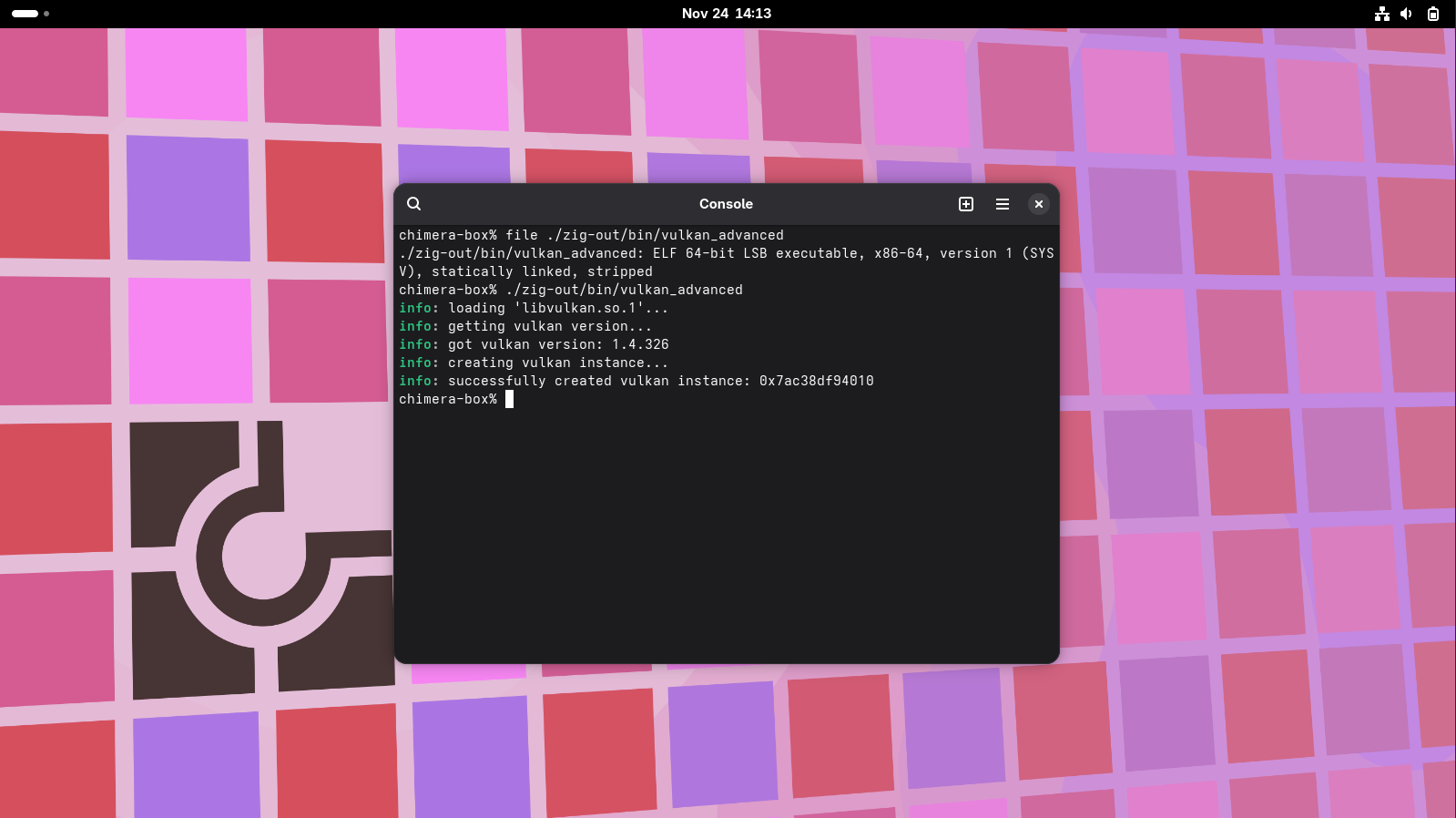The height and width of the screenshot is (818, 1456).
Task: Click the vulkan version 1.4.326 text
Action: pos(640,344)
